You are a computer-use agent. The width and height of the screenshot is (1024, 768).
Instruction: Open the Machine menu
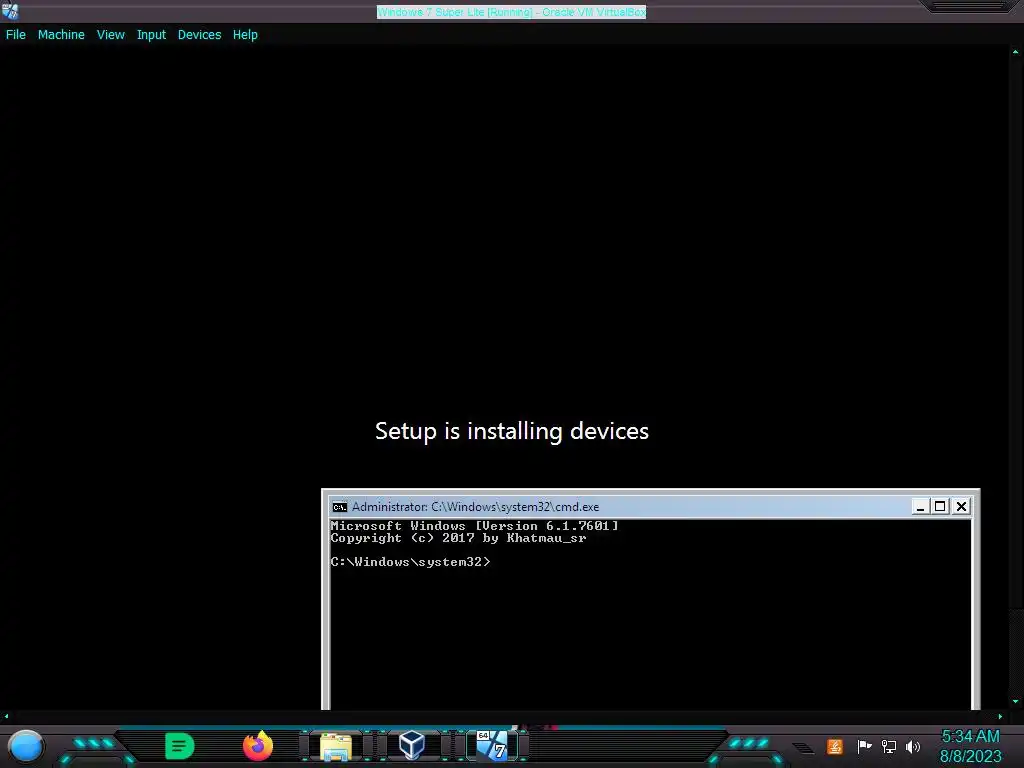click(61, 35)
